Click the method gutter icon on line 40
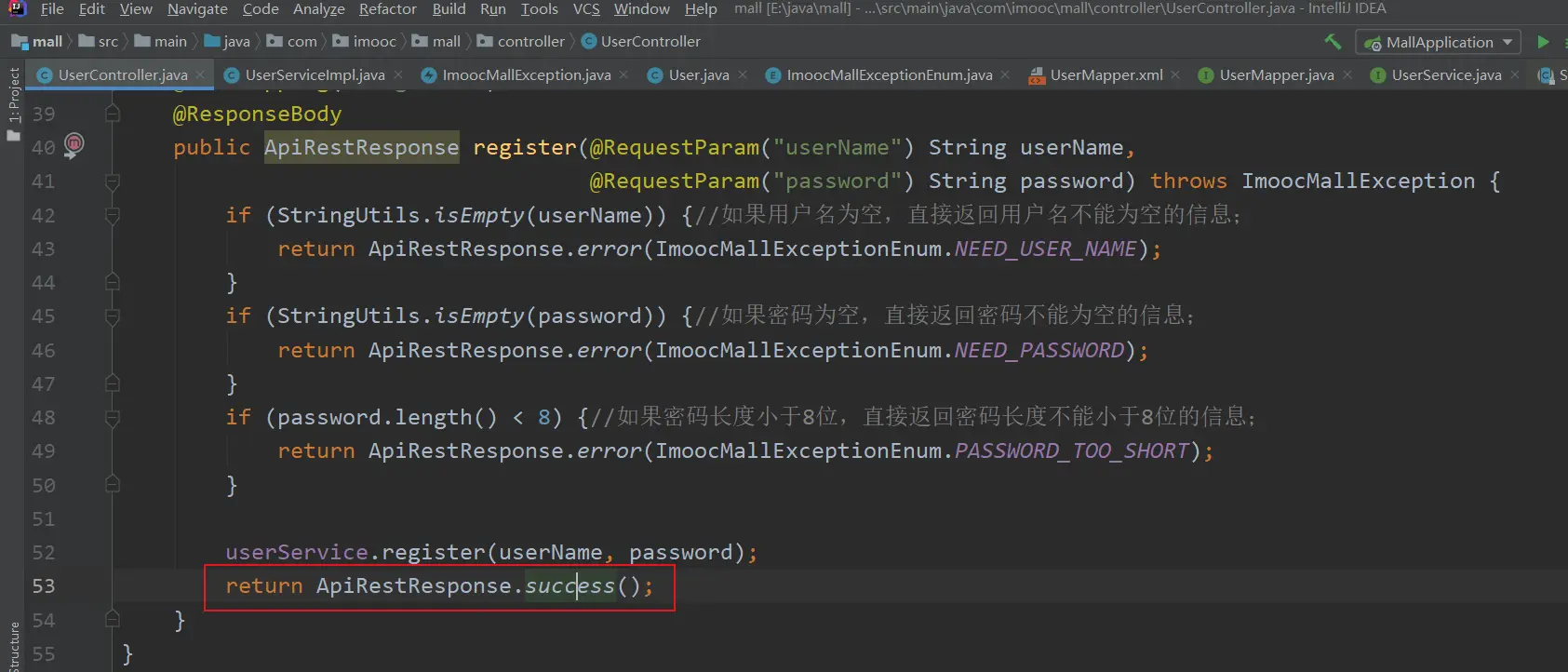Screen dimensions: 1568x672 coord(74,144)
